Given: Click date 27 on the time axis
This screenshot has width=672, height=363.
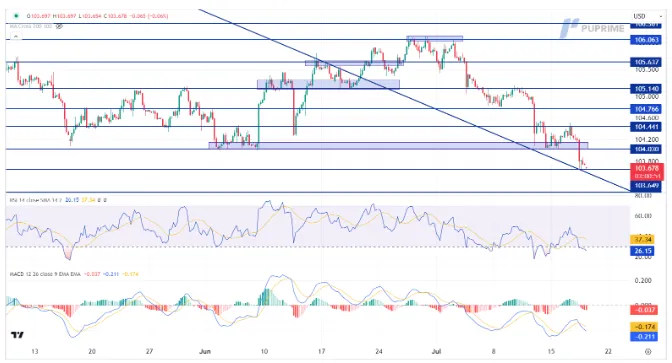Looking at the screenshot, I should (149, 351).
